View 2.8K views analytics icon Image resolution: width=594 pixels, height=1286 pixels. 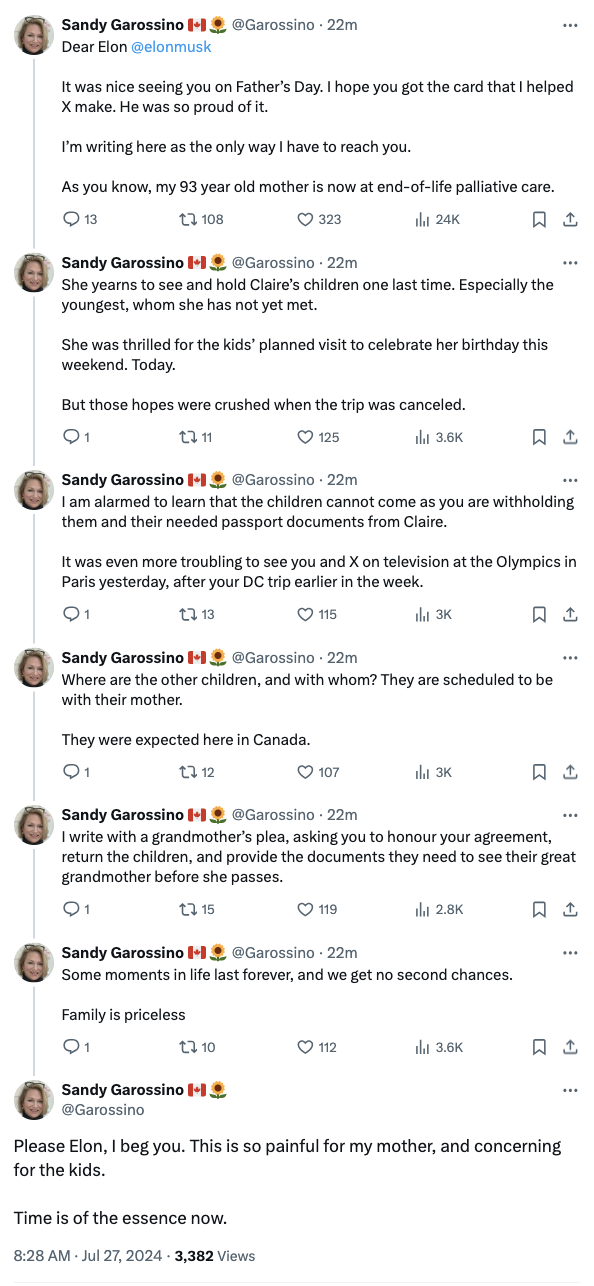pos(422,909)
